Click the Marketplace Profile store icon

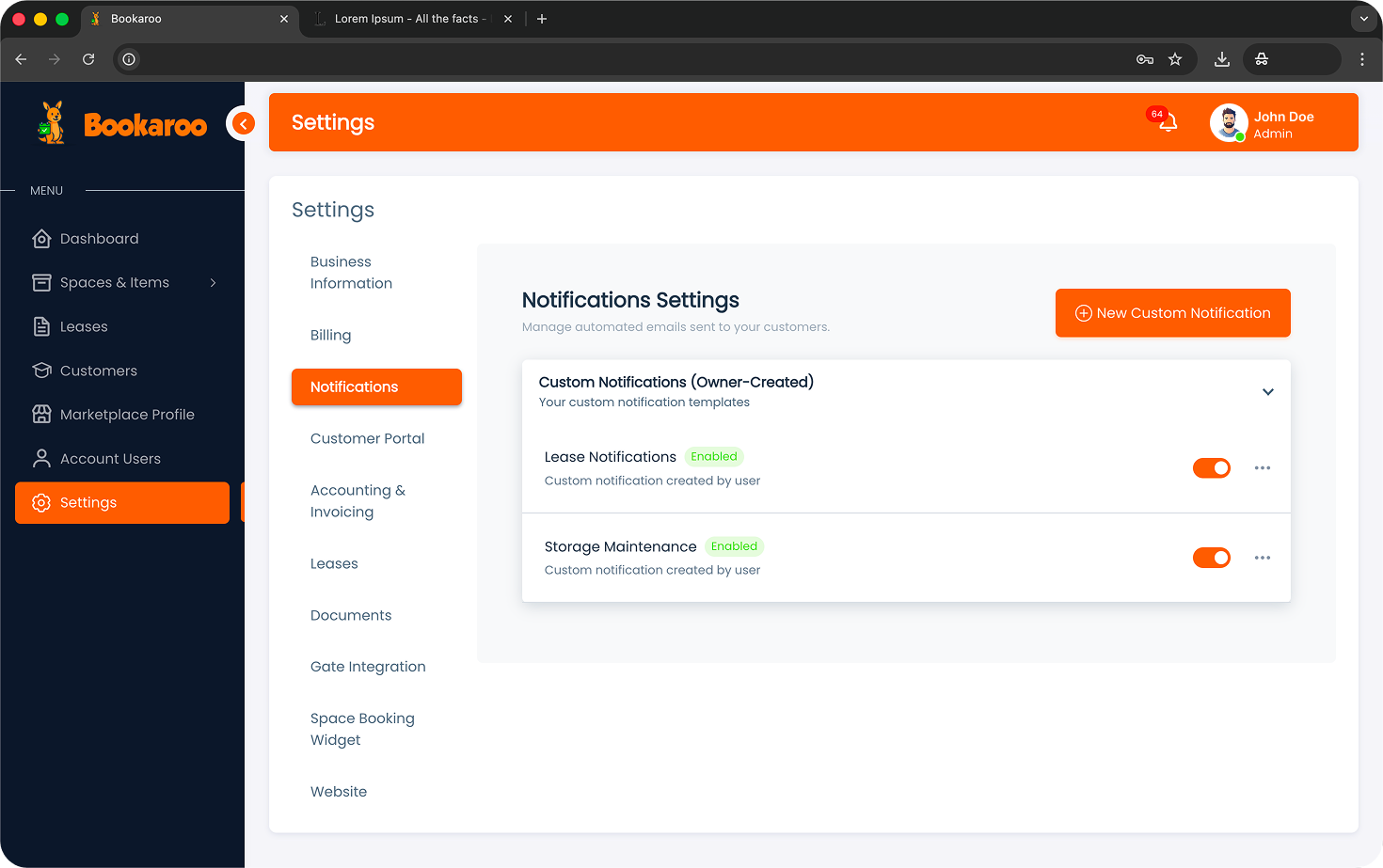41,415
